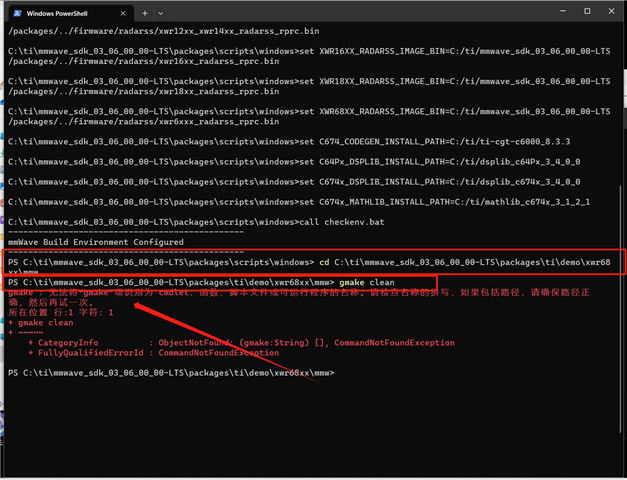The width and height of the screenshot is (627, 480).
Task: Click the C674_CODEGEN_INSTALL_PATH set line
Action: pos(289,142)
